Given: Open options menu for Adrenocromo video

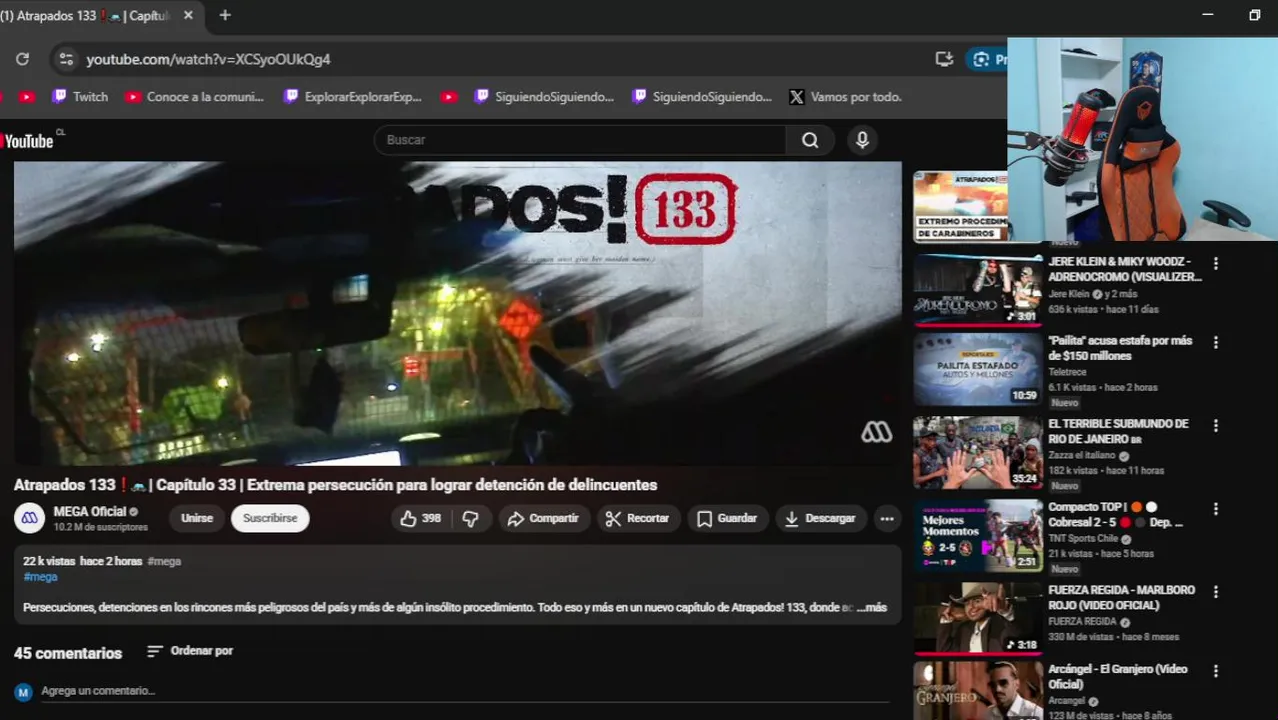Looking at the screenshot, I should click(1216, 264).
